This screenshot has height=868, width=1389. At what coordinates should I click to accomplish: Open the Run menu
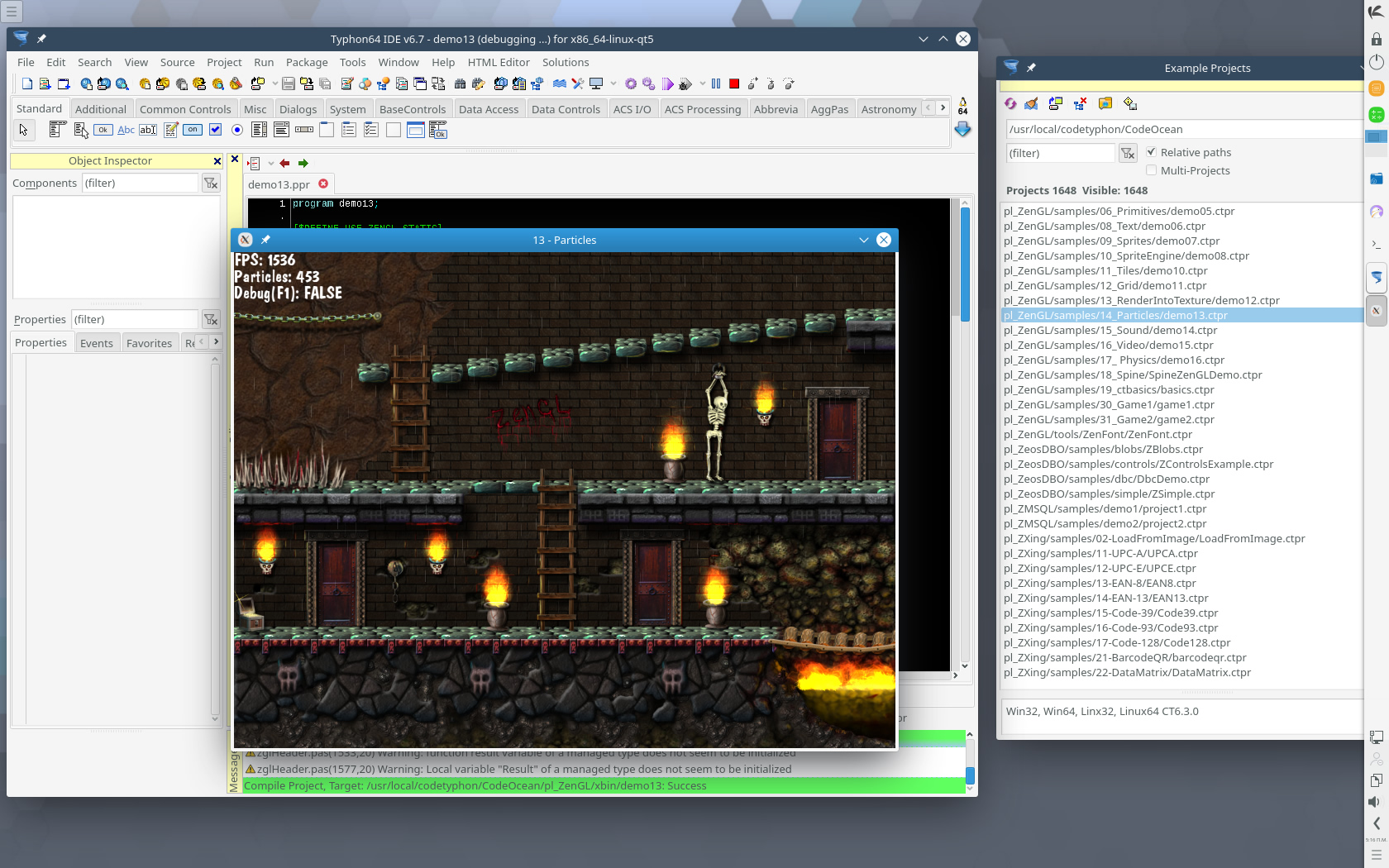264,62
